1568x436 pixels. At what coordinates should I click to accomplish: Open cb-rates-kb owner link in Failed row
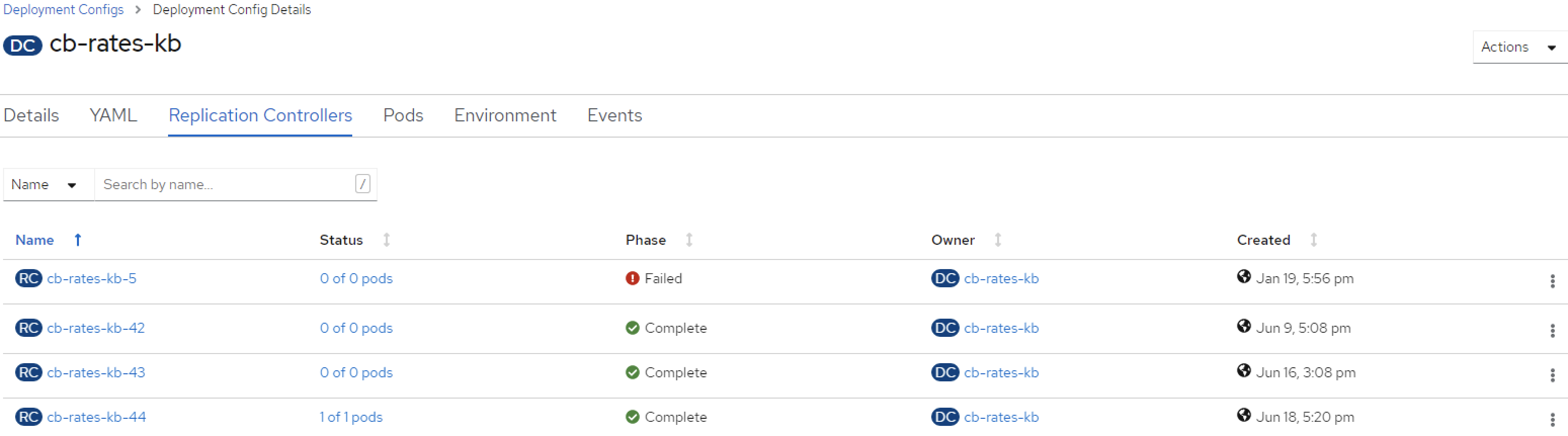1001,279
